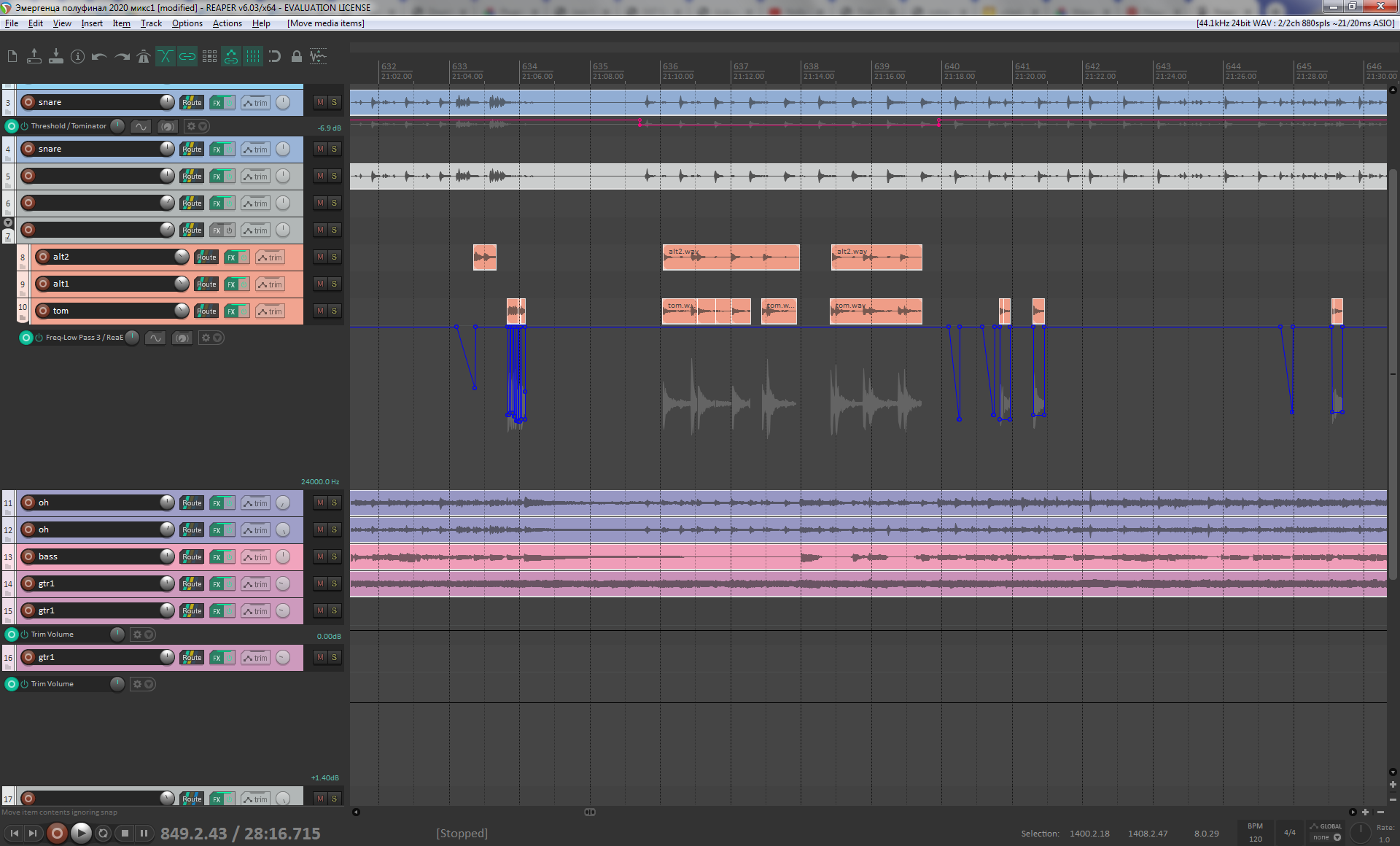
Task: Click the New Project toolbar icon
Action: pos(12,56)
